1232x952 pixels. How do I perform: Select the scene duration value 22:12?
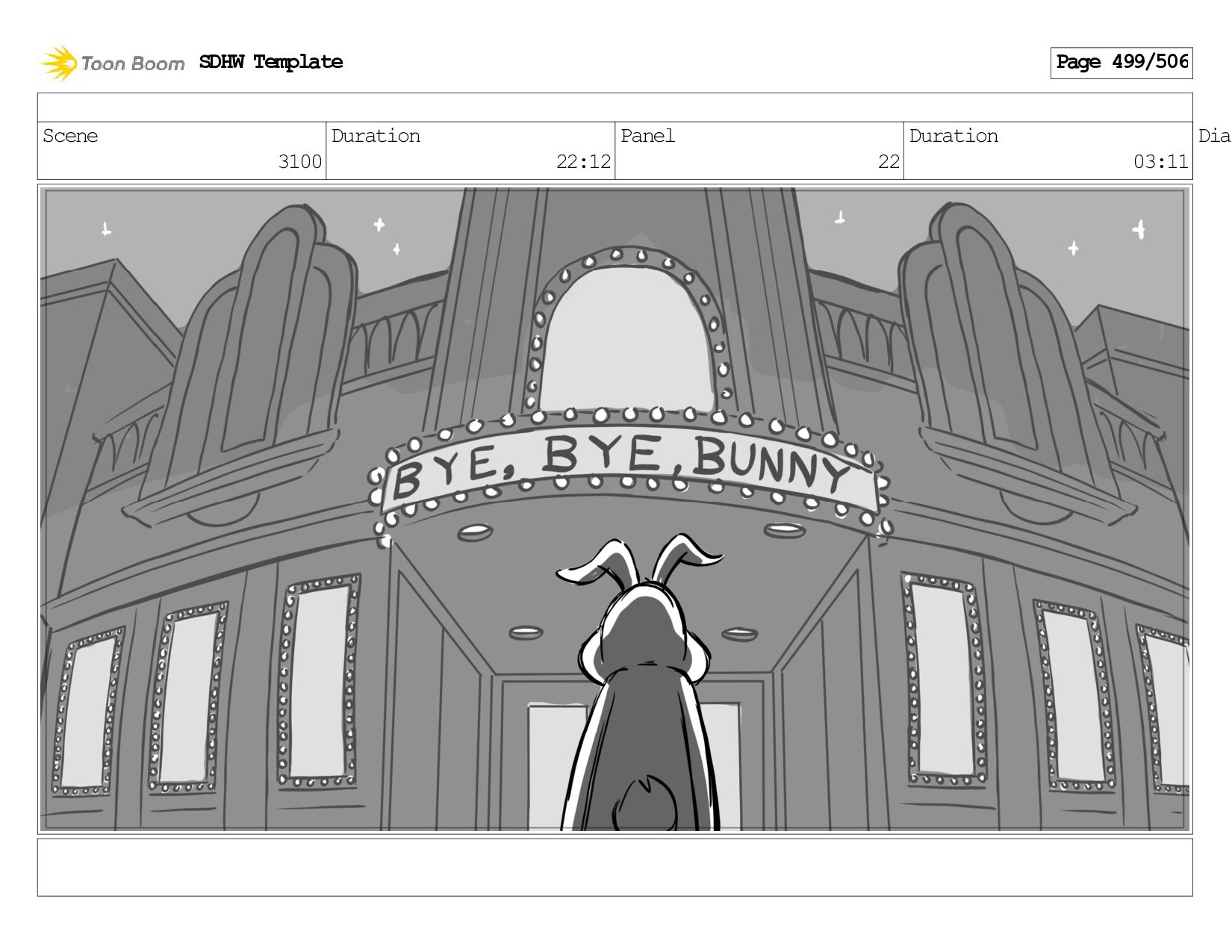[583, 161]
